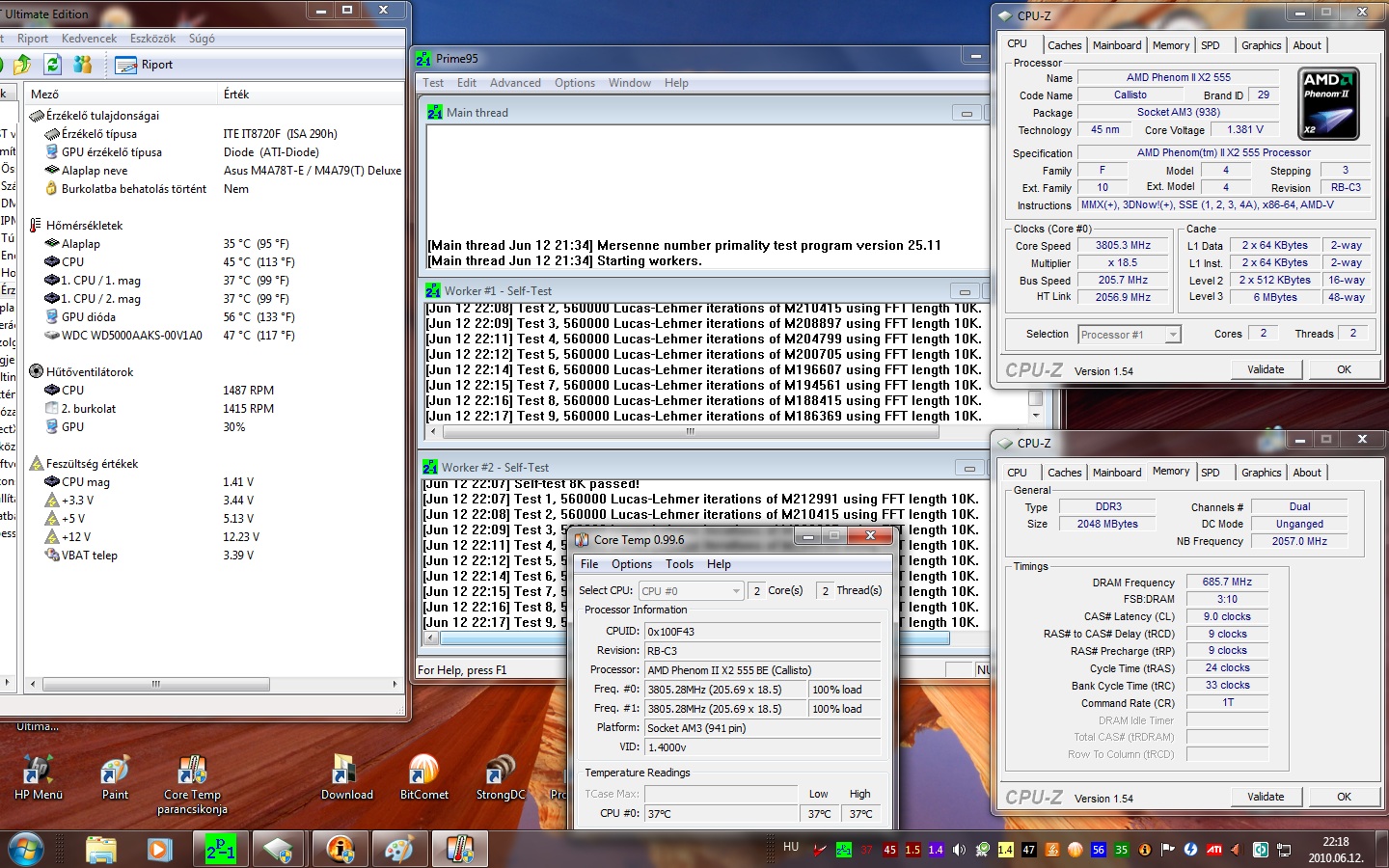This screenshot has height=868, width=1389.
Task: Click the Core Temp thermometer taskbar button
Action: tap(459, 850)
